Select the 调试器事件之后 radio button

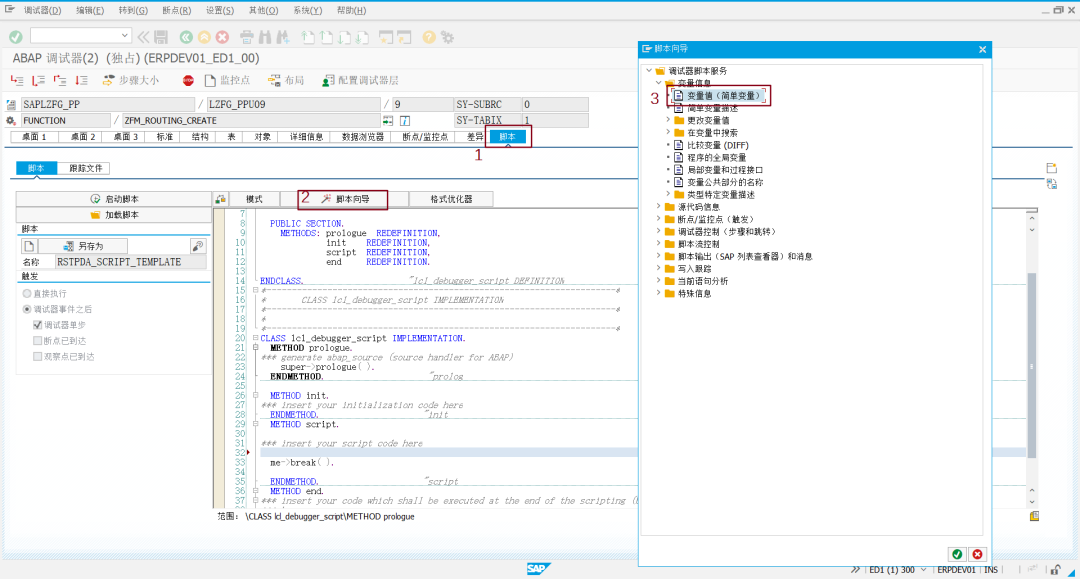27,309
